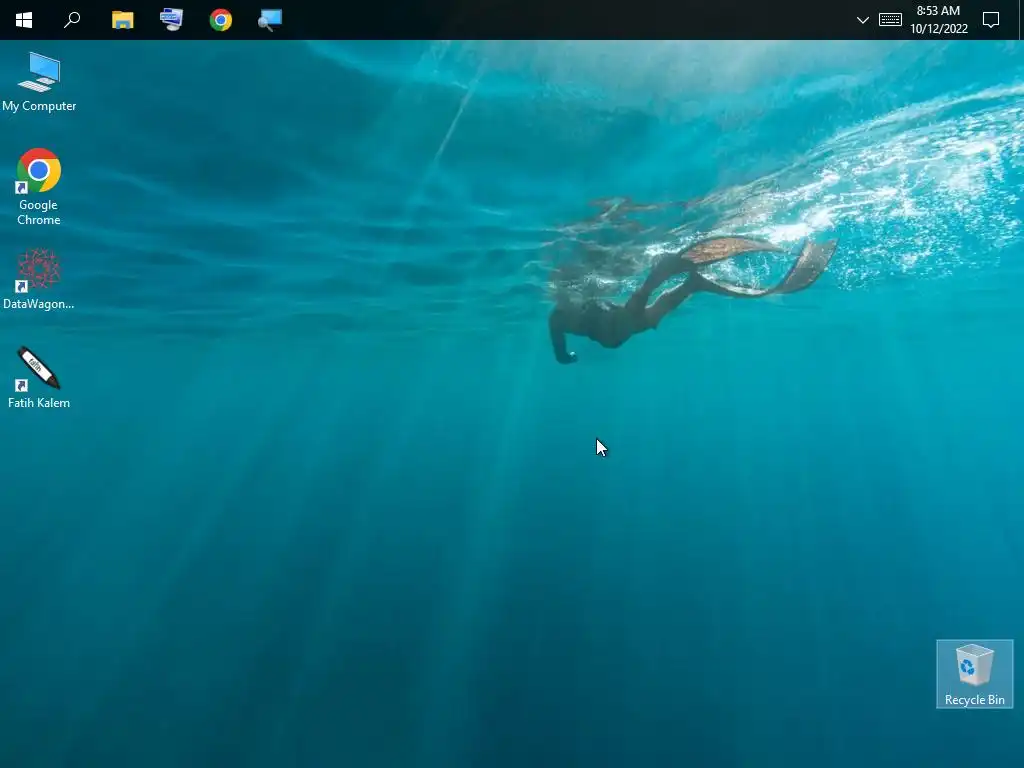Viewport: 1024px width, 768px height.
Task: Expand hidden system tray icons chevron
Action: 863,20
